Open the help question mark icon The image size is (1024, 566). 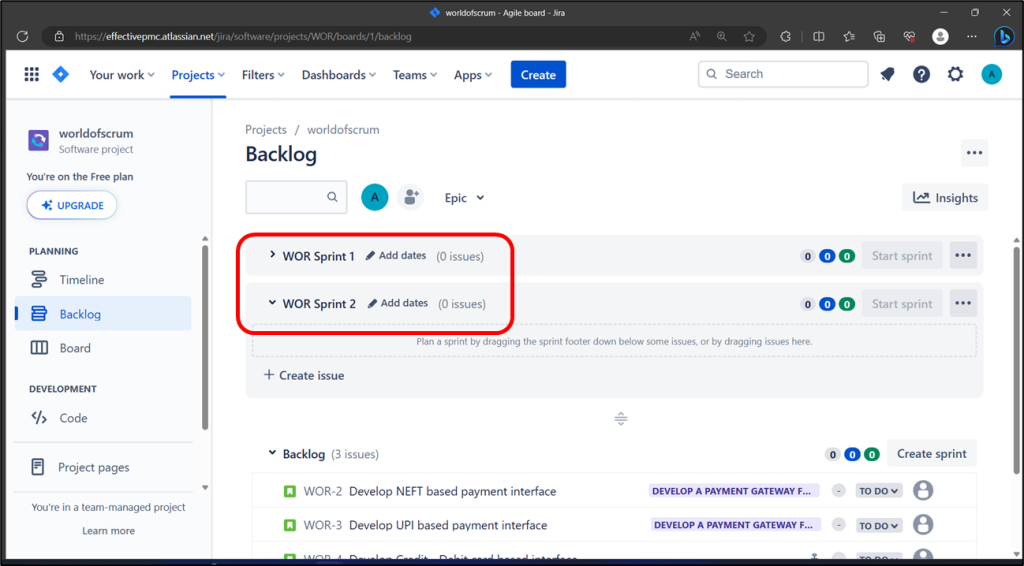coord(921,74)
